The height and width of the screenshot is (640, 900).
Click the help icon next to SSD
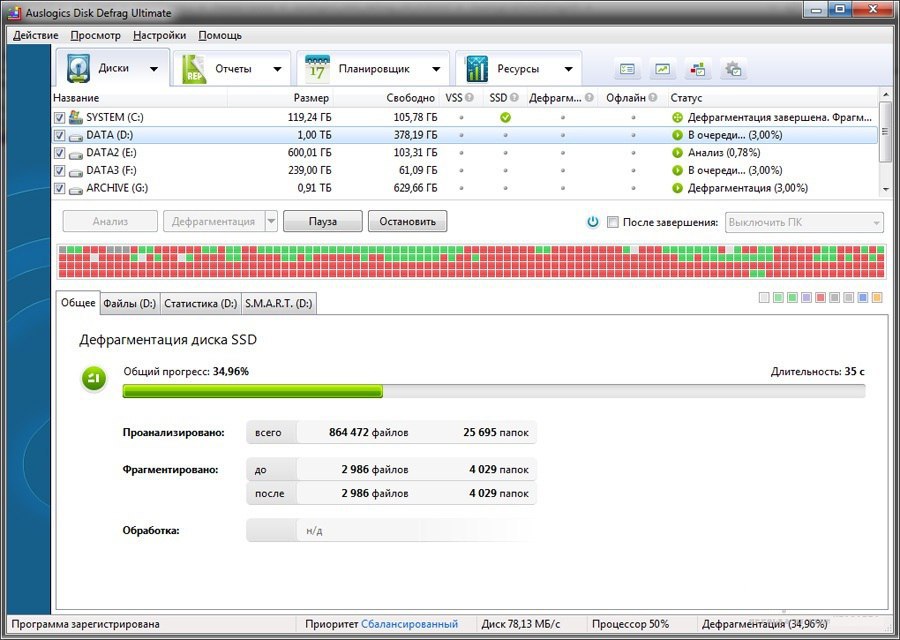coord(514,98)
